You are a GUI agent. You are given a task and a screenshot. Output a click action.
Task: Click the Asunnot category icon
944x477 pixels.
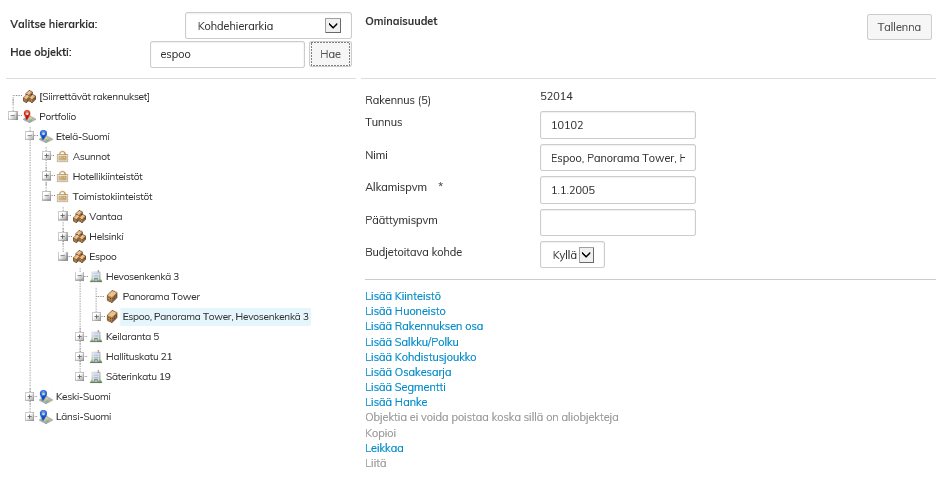(x=62, y=157)
